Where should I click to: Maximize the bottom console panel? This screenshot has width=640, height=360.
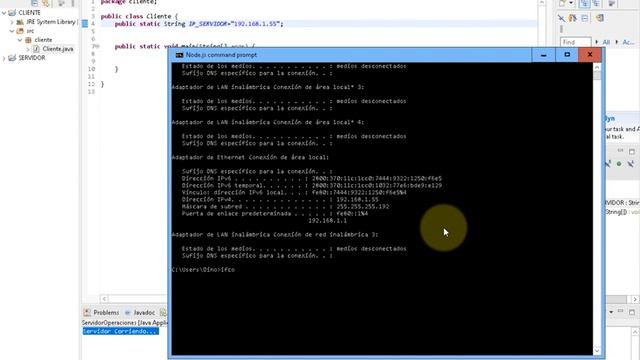(632, 312)
